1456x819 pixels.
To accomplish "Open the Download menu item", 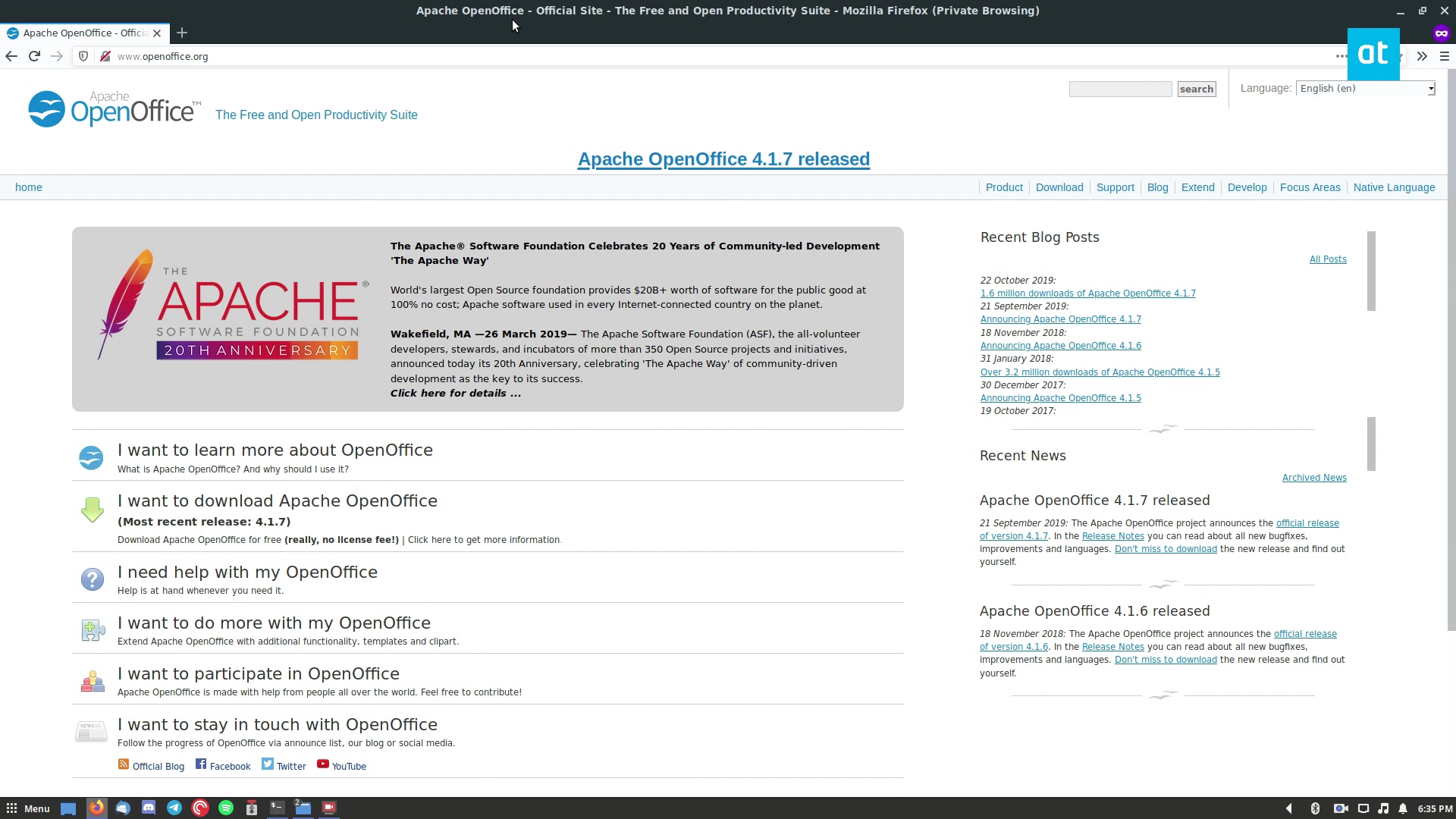I will click(x=1059, y=187).
